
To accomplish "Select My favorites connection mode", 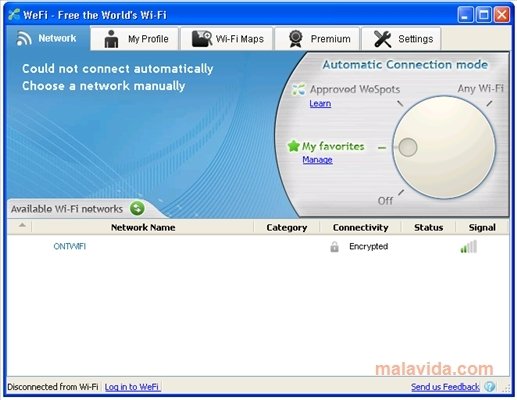I will coord(333,146).
